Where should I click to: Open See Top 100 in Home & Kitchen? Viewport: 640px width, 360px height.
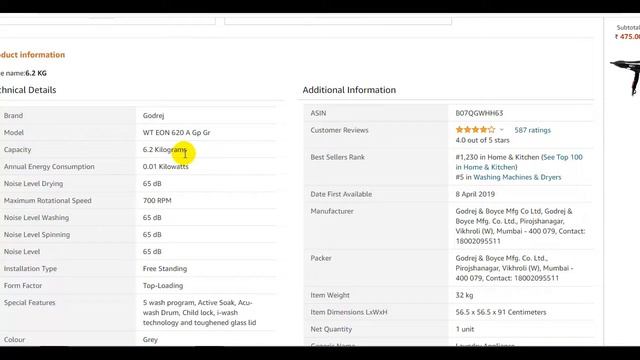click(x=519, y=162)
